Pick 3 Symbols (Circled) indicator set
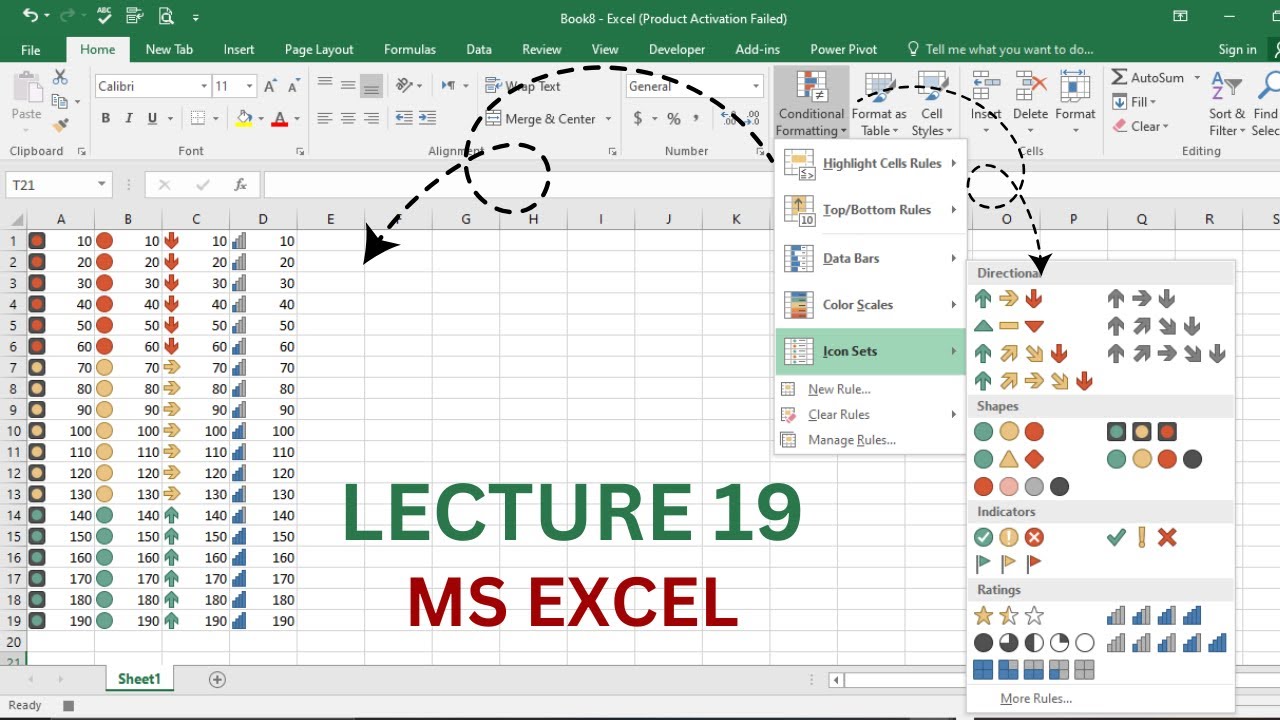The width and height of the screenshot is (1280, 720). click(1009, 537)
